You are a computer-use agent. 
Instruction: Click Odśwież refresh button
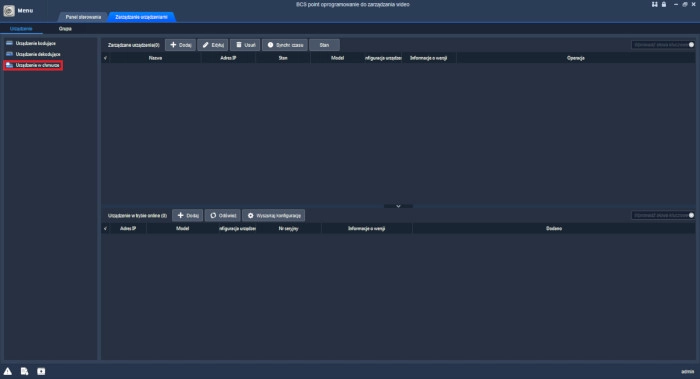click(223, 216)
